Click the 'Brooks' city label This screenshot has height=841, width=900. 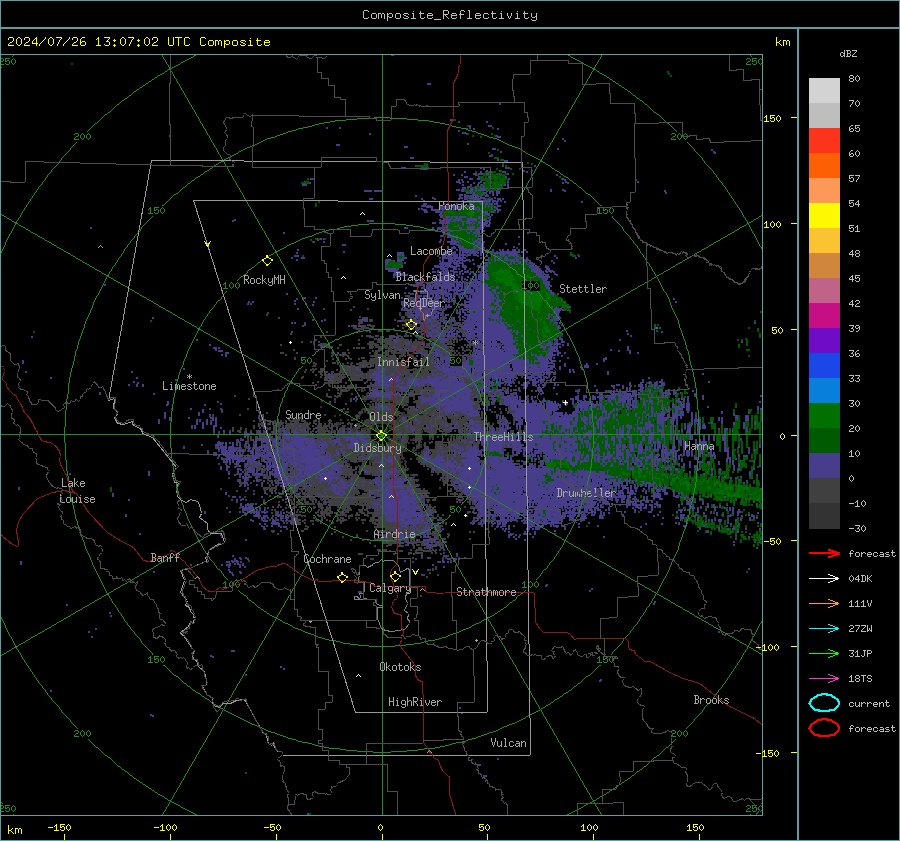[711, 700]
